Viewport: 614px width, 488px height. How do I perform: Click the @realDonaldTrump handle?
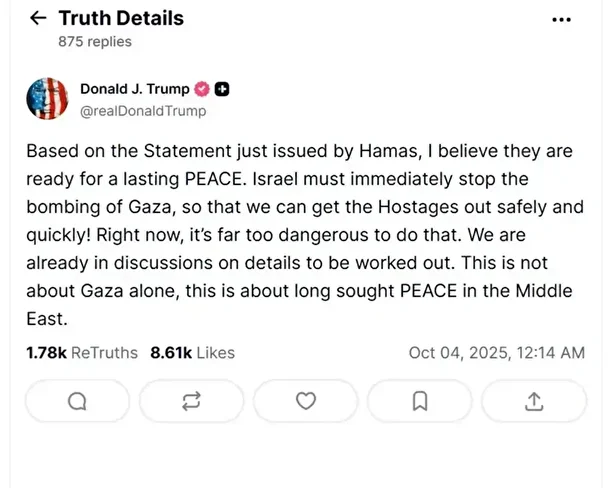coord(143,111)
